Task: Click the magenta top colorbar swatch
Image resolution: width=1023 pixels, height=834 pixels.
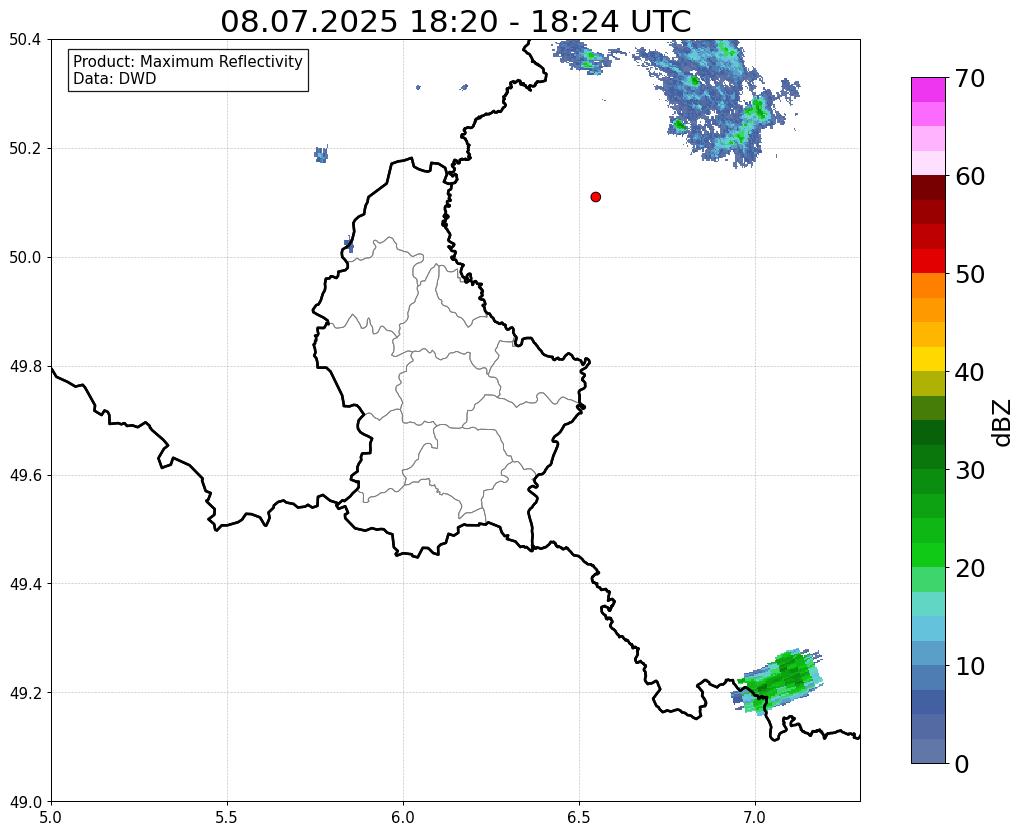Action: 928,89
